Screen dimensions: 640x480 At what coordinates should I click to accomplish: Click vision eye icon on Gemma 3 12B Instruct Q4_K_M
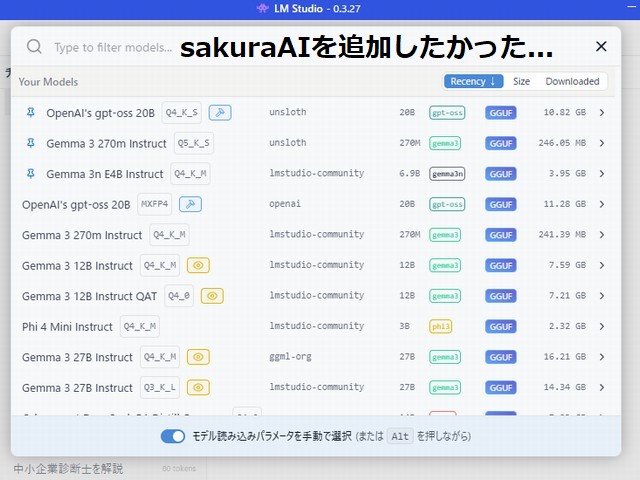(x=198, y=265)
